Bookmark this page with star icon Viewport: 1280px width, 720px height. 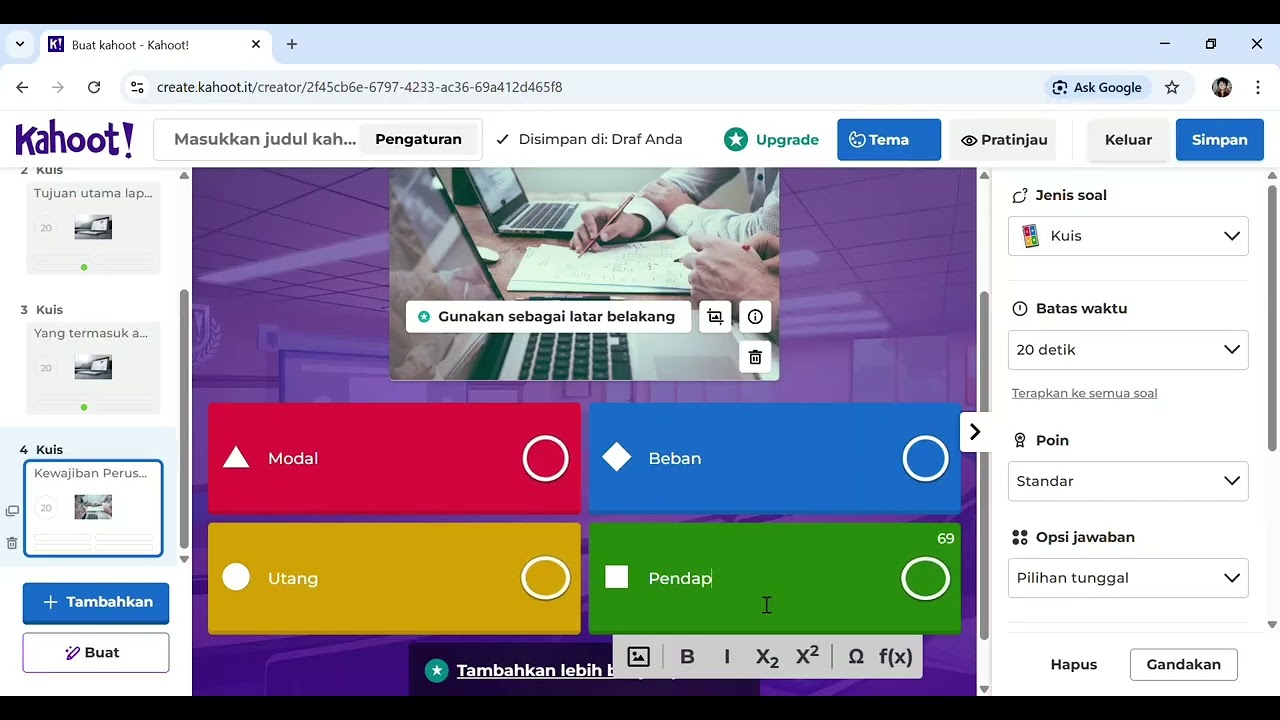(1172, 87)
